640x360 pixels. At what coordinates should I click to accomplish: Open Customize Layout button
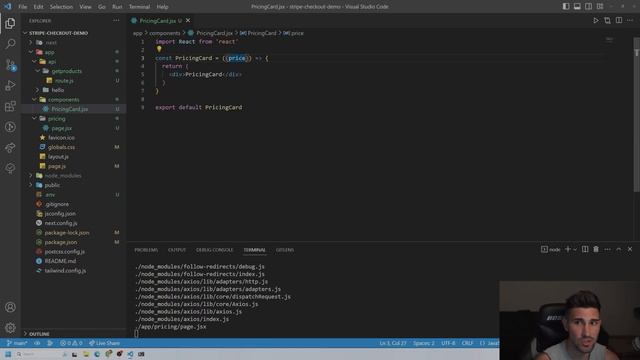point(600,7)
